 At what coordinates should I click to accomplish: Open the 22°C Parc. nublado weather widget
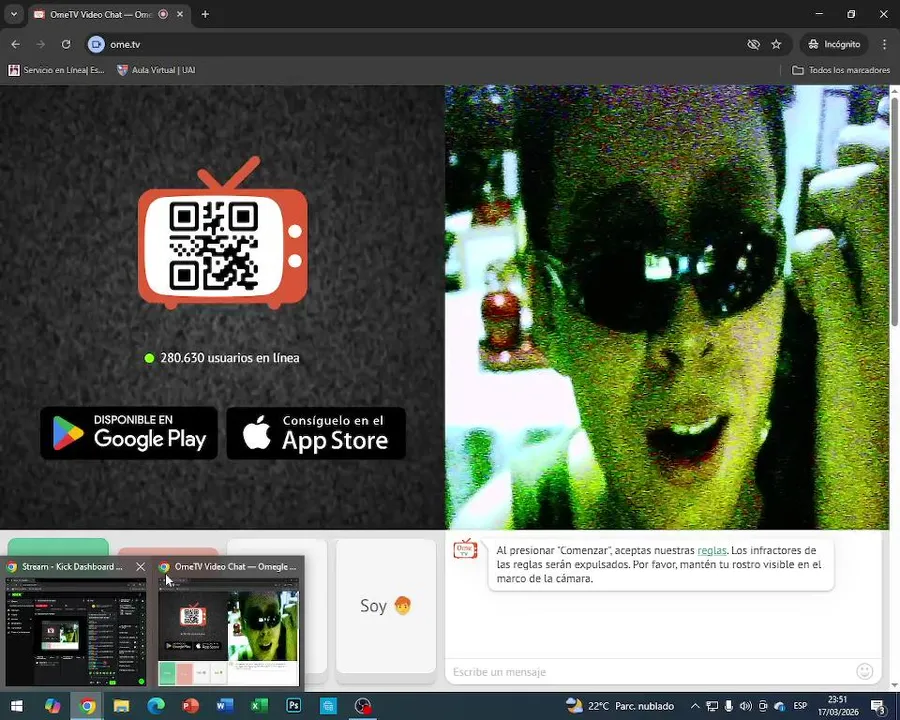(620, 706)
